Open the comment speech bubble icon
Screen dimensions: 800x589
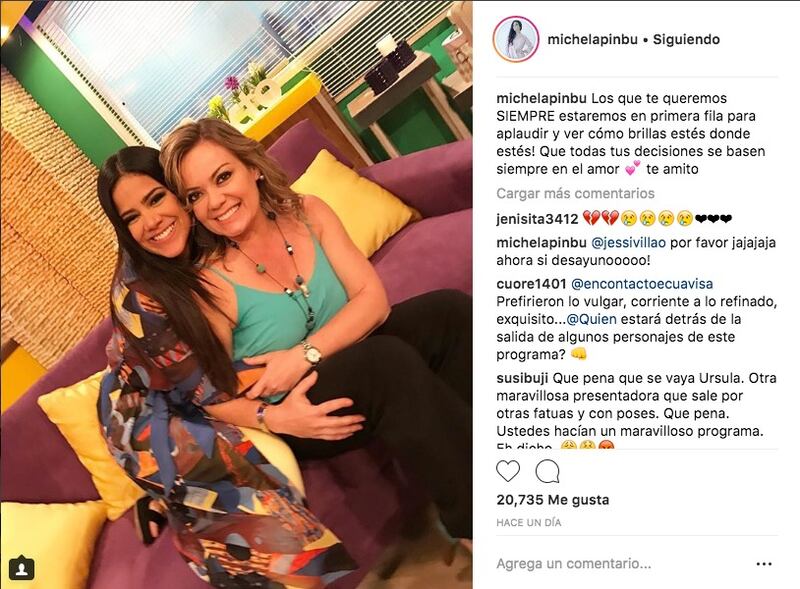tap(547, 472)
